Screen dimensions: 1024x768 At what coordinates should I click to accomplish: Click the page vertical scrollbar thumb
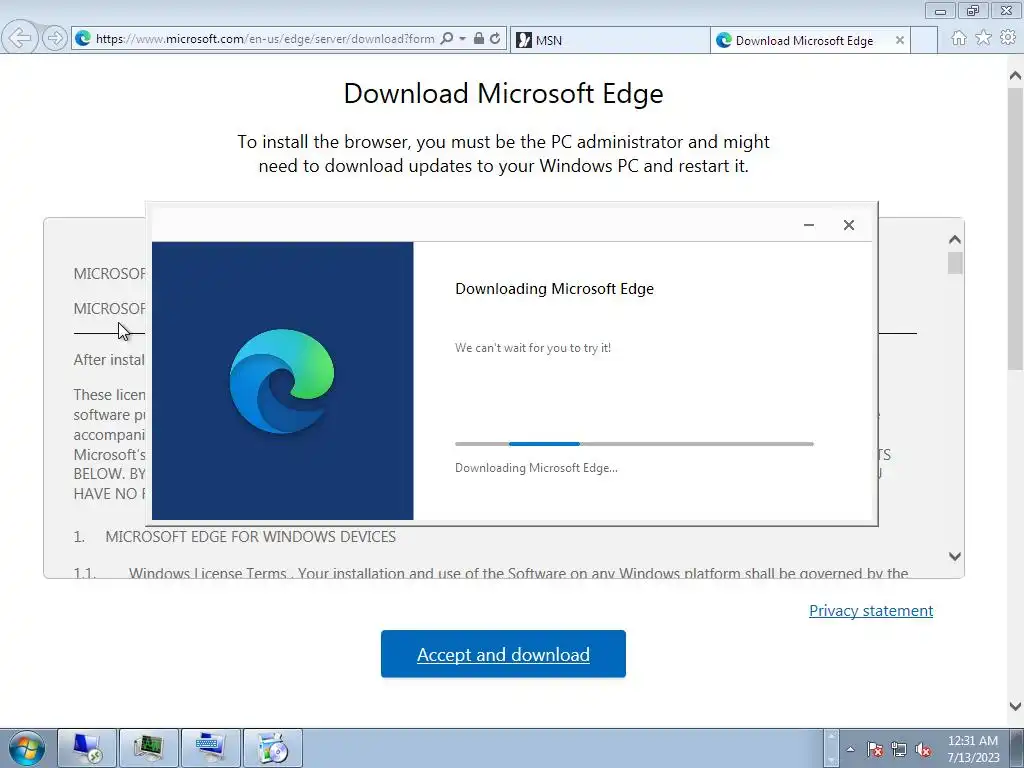pyautogui.click(x=1015, y=229)
